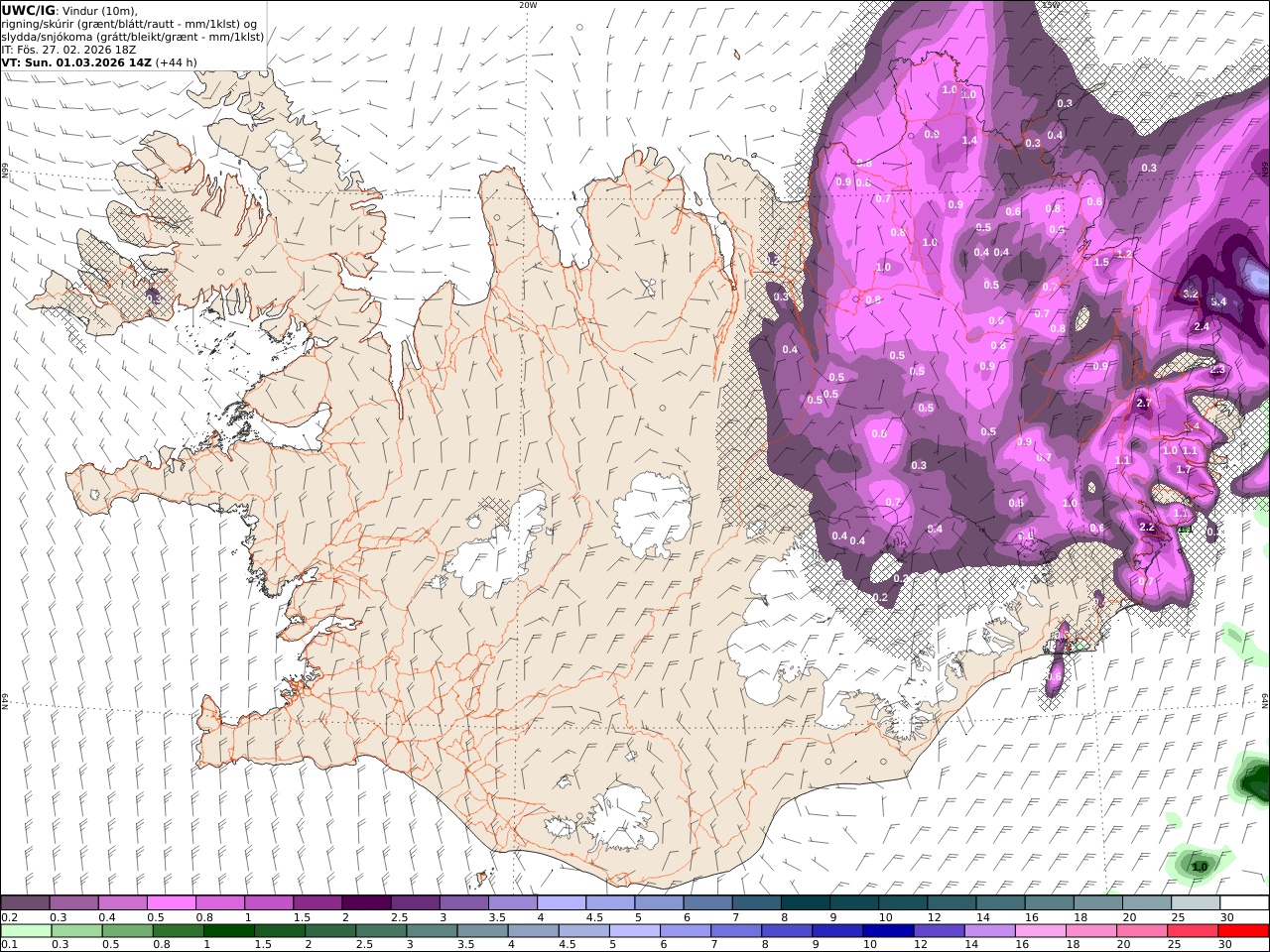Click the 1.4 snowfall value on map
1270x952 pixels.
(x=969, y=140)
